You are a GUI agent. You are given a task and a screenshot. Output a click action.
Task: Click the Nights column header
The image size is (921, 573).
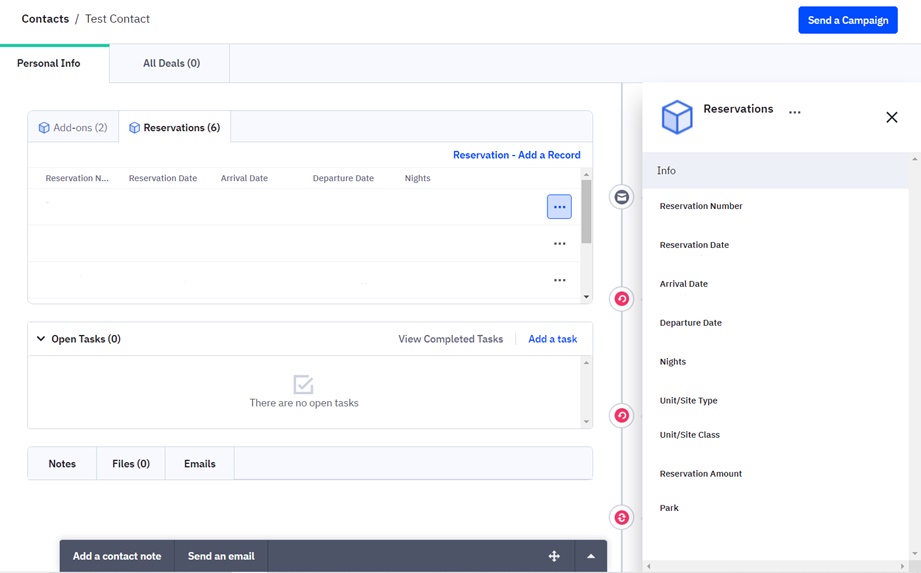pos(418,178)
